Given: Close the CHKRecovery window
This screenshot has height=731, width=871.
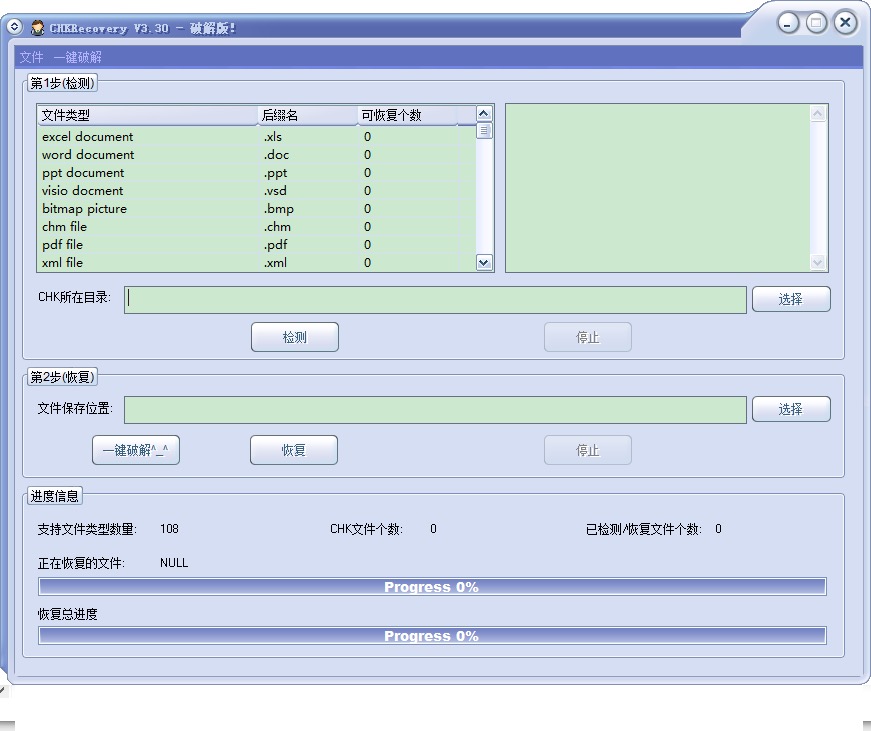Looking at the screenshot, I should (846, 22).
